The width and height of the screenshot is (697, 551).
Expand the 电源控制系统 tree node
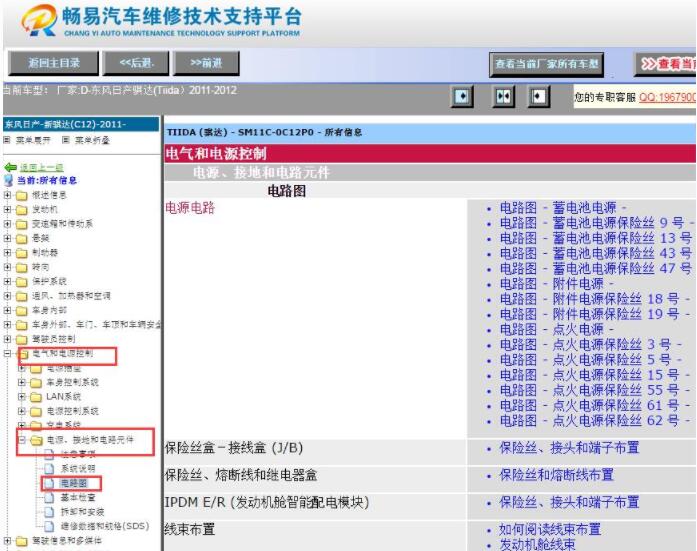(22, 411)
